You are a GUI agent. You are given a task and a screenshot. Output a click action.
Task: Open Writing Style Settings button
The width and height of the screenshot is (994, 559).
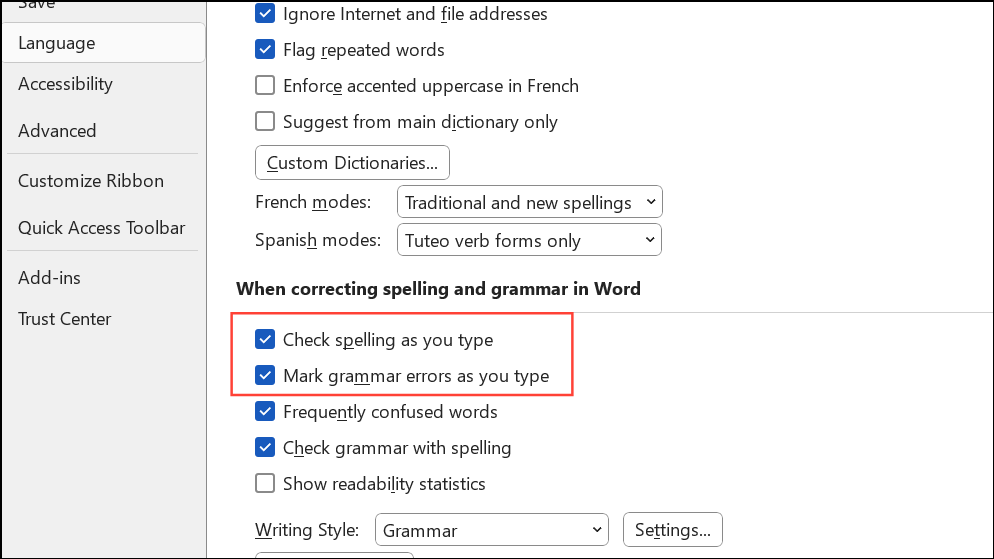point(672,531)
